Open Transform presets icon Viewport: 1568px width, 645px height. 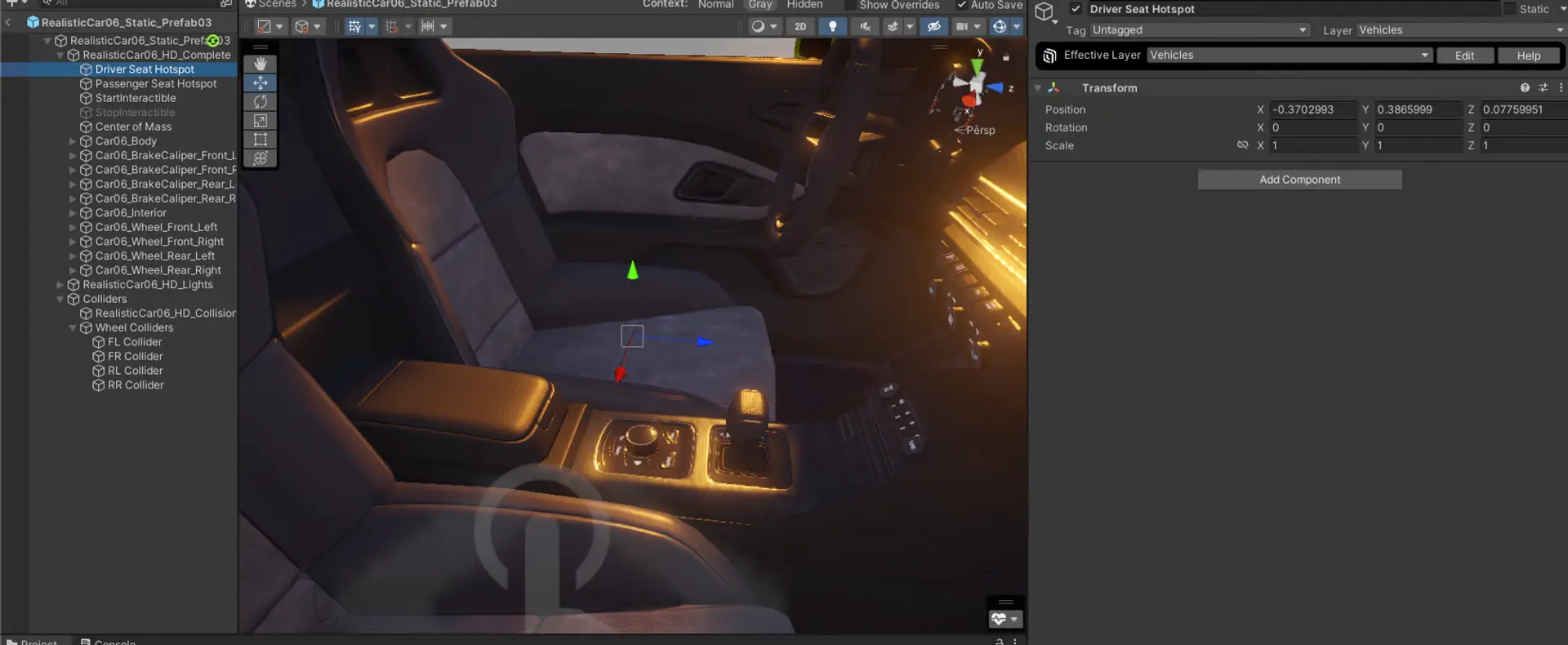point(1543,87)
